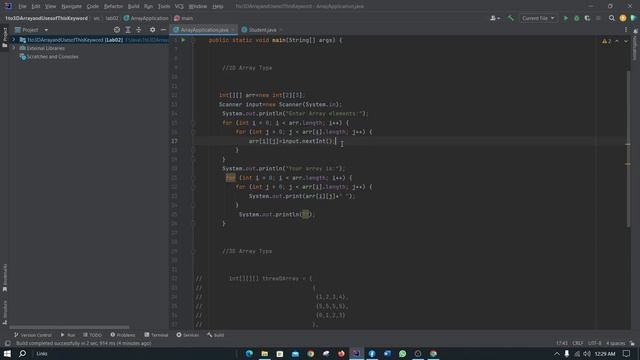Click Expand All icon in Project panel
This screenshot has height=360, width=640.
click(x=128, y=30)
